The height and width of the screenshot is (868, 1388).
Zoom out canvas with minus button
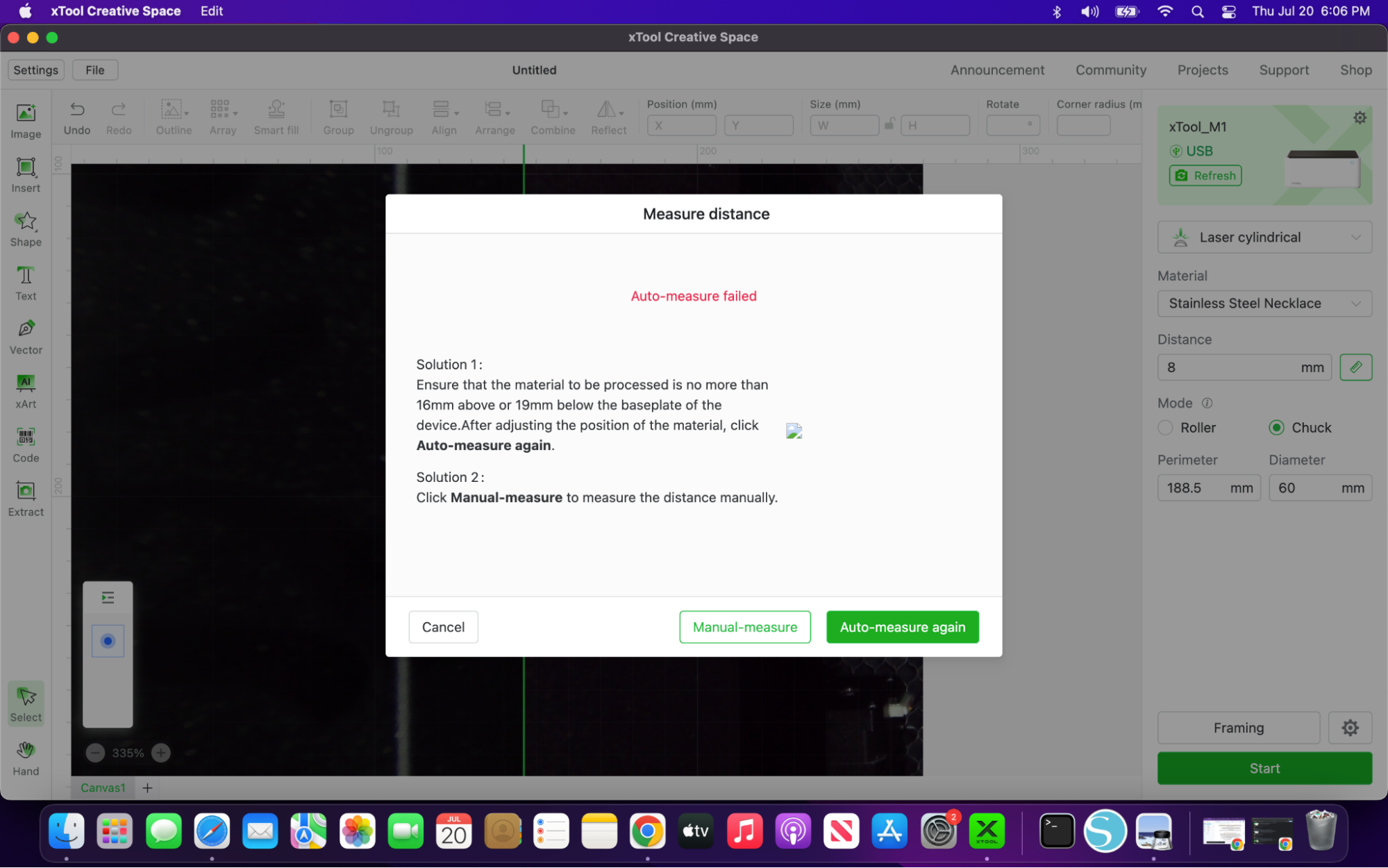tap(95, 753)
